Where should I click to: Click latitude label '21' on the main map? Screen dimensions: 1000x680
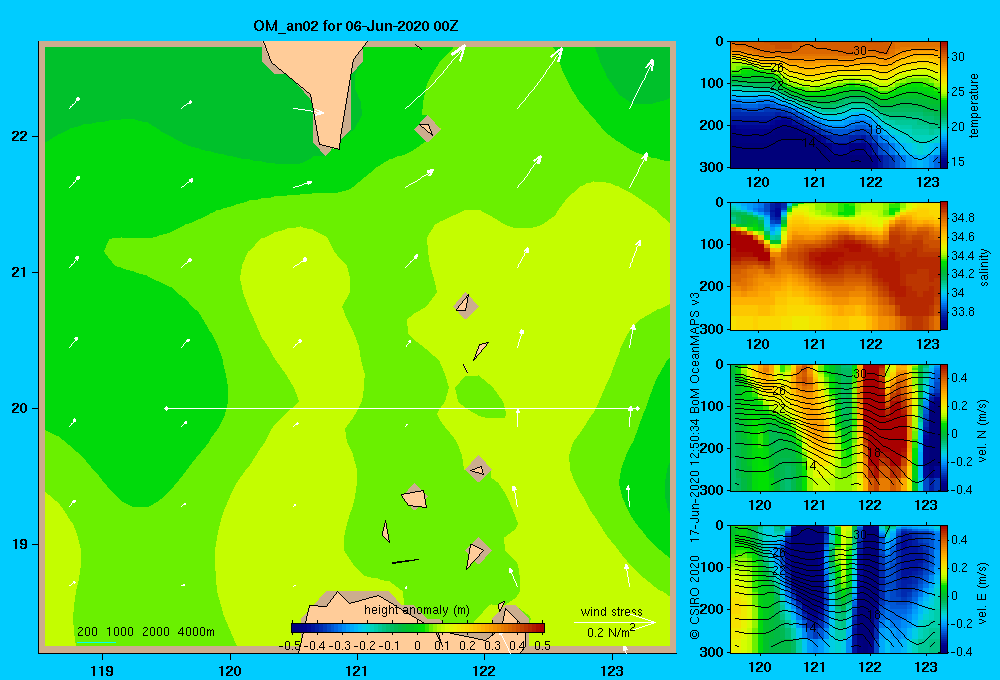coord(19,272)
